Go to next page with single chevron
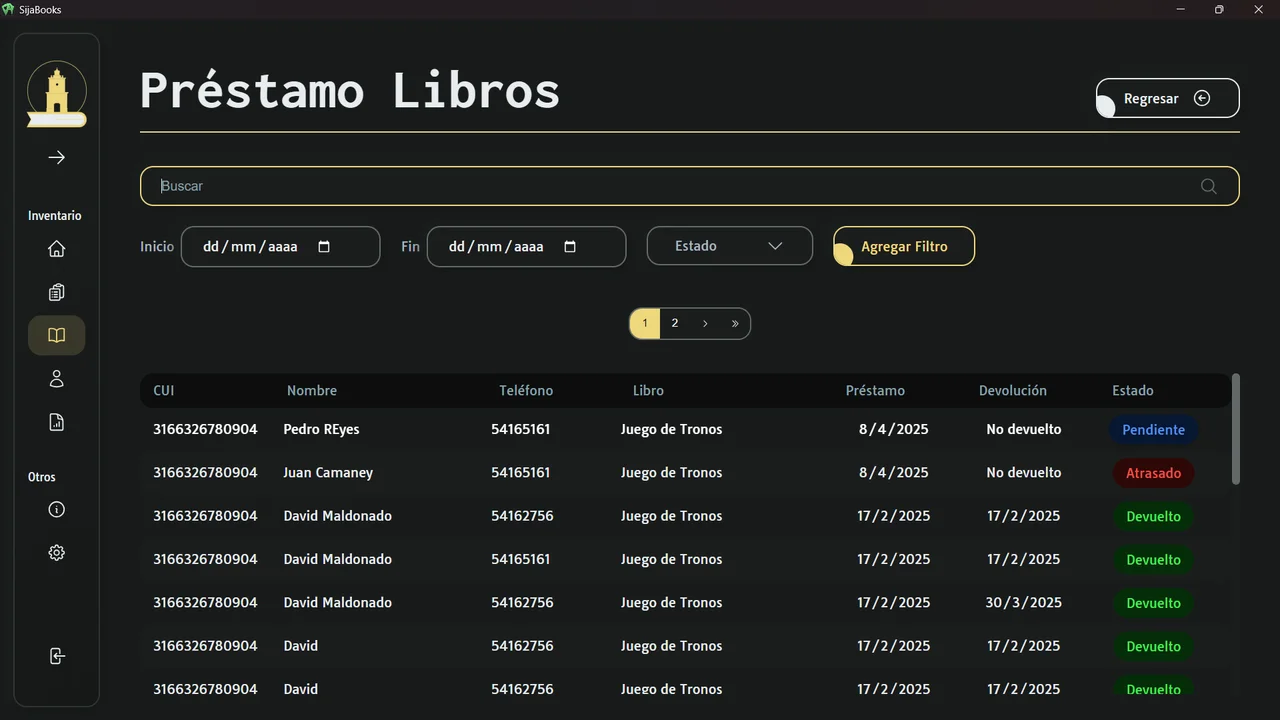1280x720 pixels. pos(705,323)
